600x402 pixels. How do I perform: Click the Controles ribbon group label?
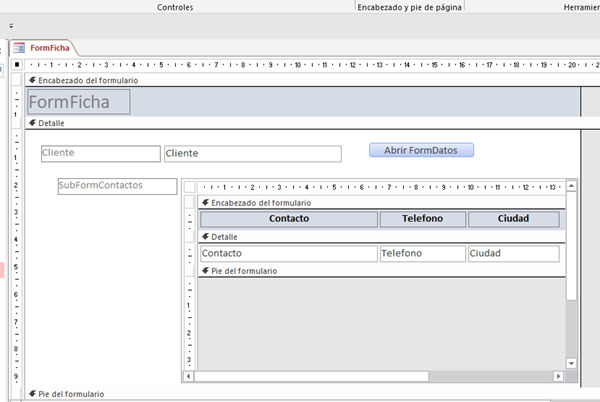pos(175,7)
